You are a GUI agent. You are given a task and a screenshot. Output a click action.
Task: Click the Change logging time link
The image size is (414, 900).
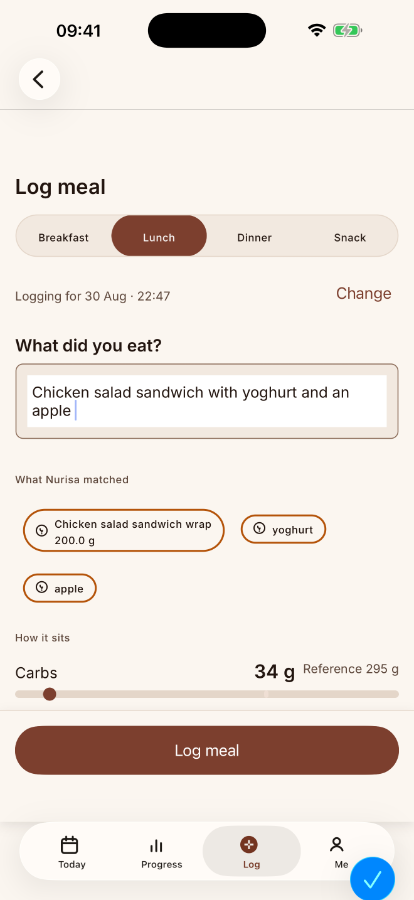click(x=363, y=293)
